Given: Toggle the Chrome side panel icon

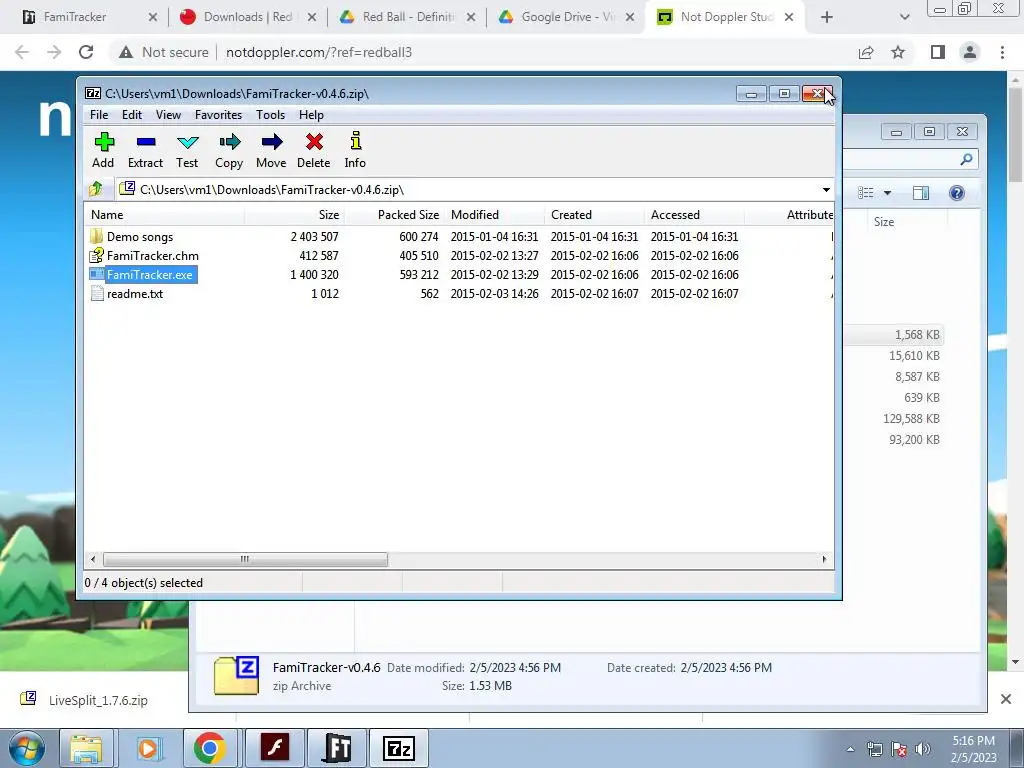Looking at the screenshot, I should 938,52.
